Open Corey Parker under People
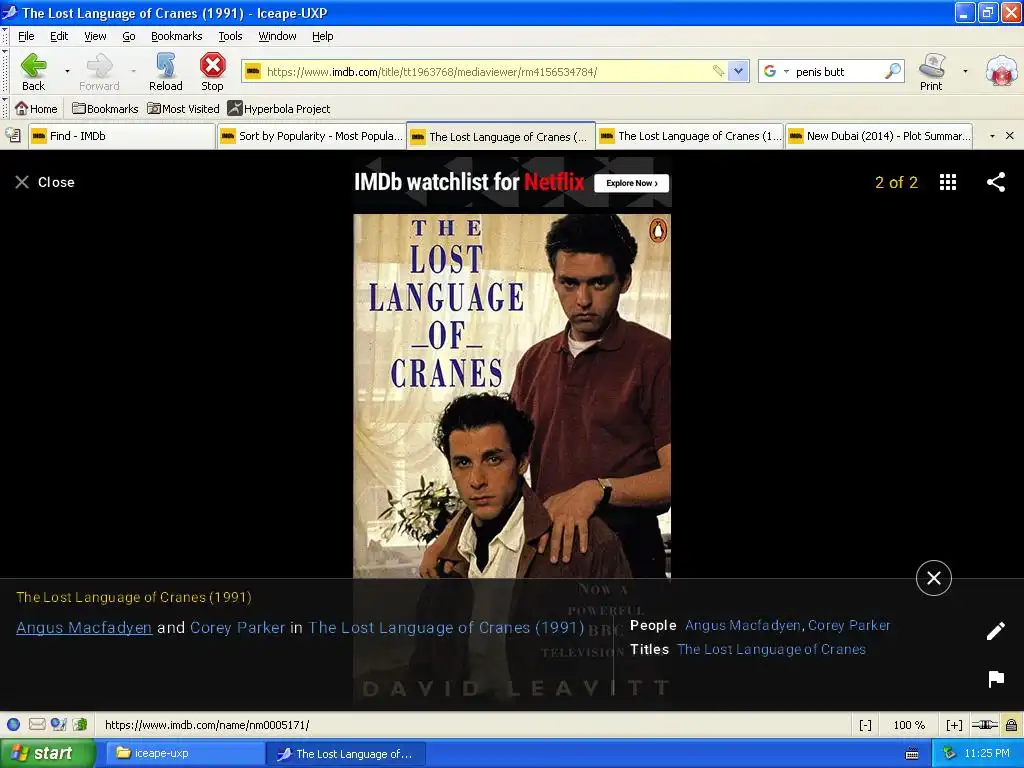The width and height of the screenshot is (1024, 768). [x=849, y=625]
